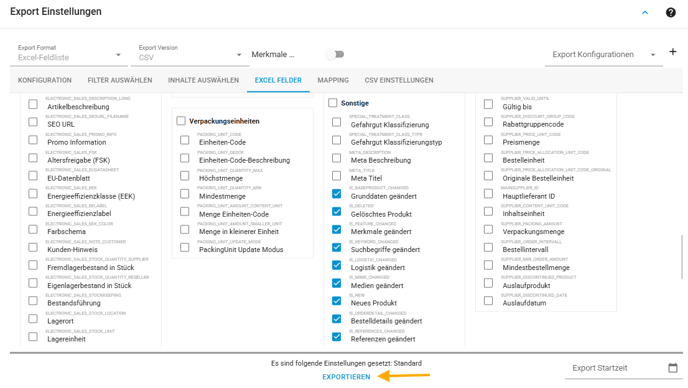
Task: Uncheck the Gelöschtes Produkt checkbox
Action: coord(337,212)
